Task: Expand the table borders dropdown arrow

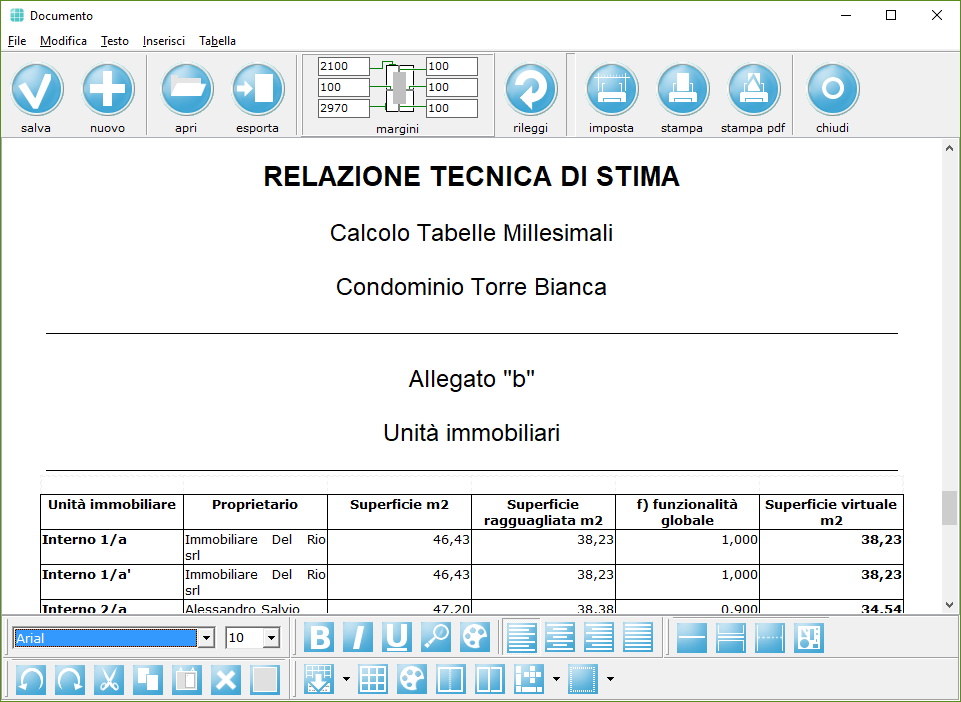Action: pyautogui.click(x=609, y=680)
